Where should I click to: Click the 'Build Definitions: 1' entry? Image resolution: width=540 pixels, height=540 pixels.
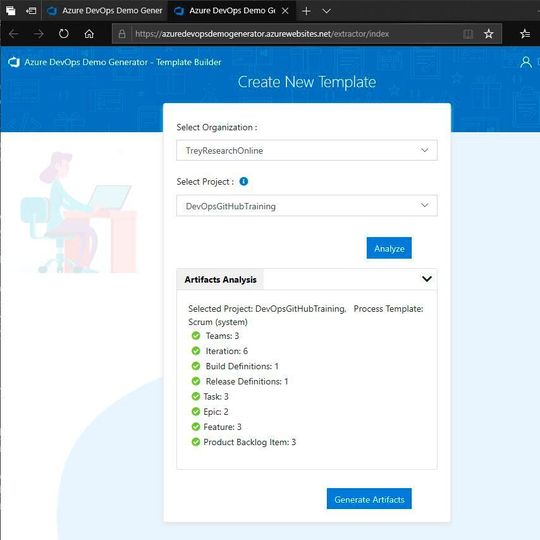coord(242,366)
